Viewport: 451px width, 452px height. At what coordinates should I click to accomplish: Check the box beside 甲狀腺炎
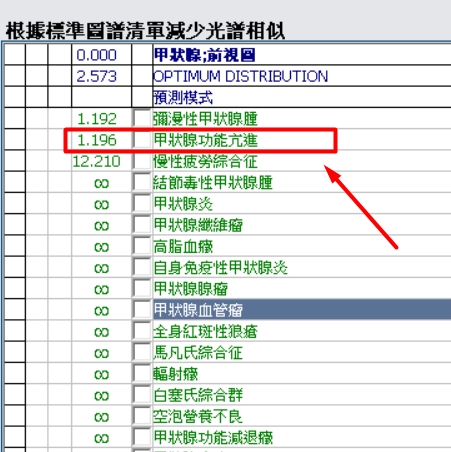pos(142,204)
